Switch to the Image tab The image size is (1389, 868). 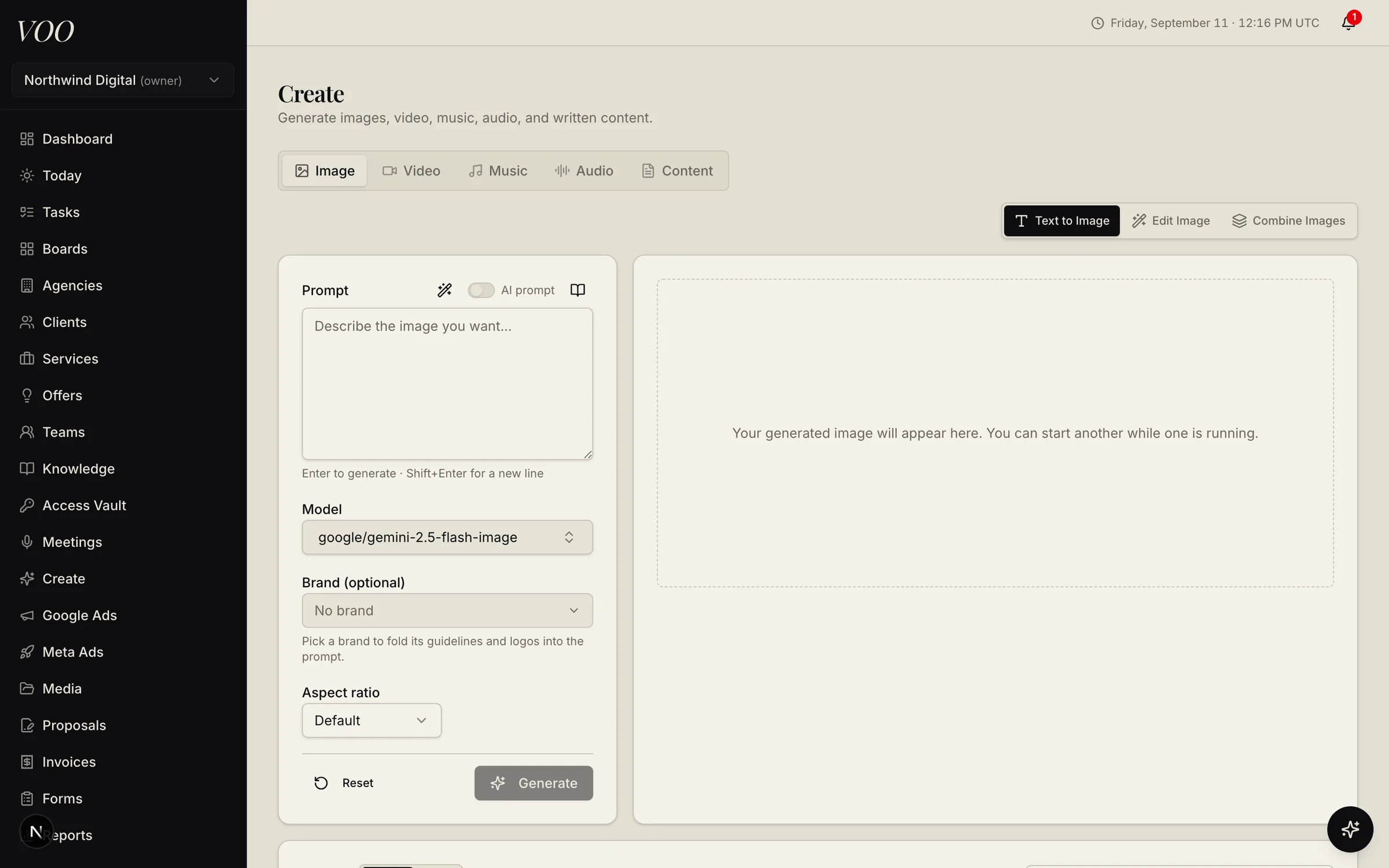(x=325, y=171)
